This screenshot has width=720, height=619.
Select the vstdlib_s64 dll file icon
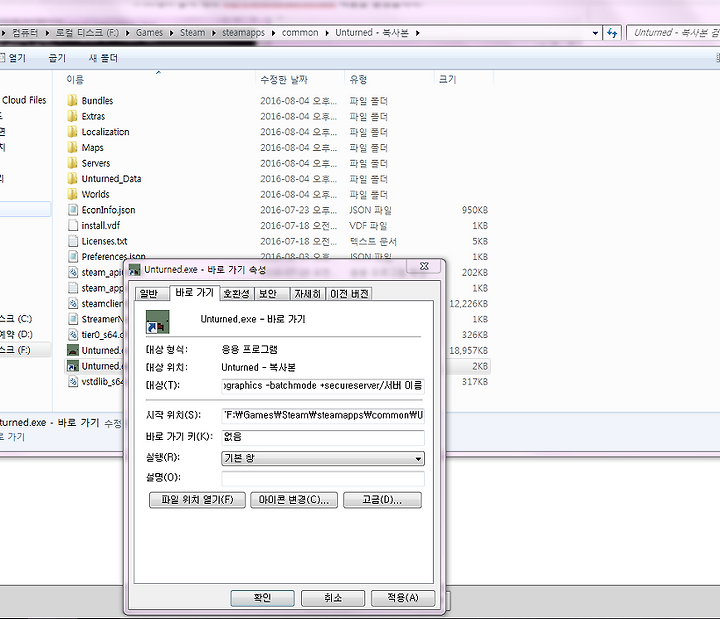coord(73,382)
